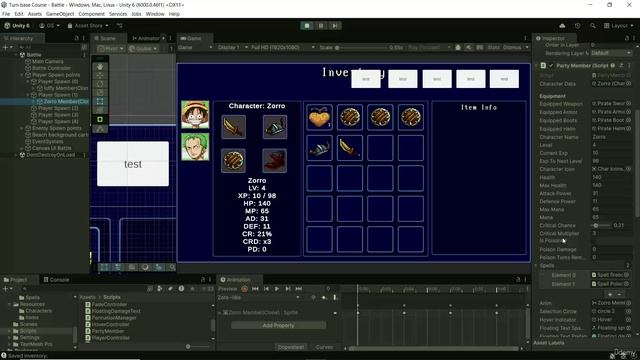Click the Step frame button in toolbar
This screenshot has height=360, width=640.
[335, 26]
